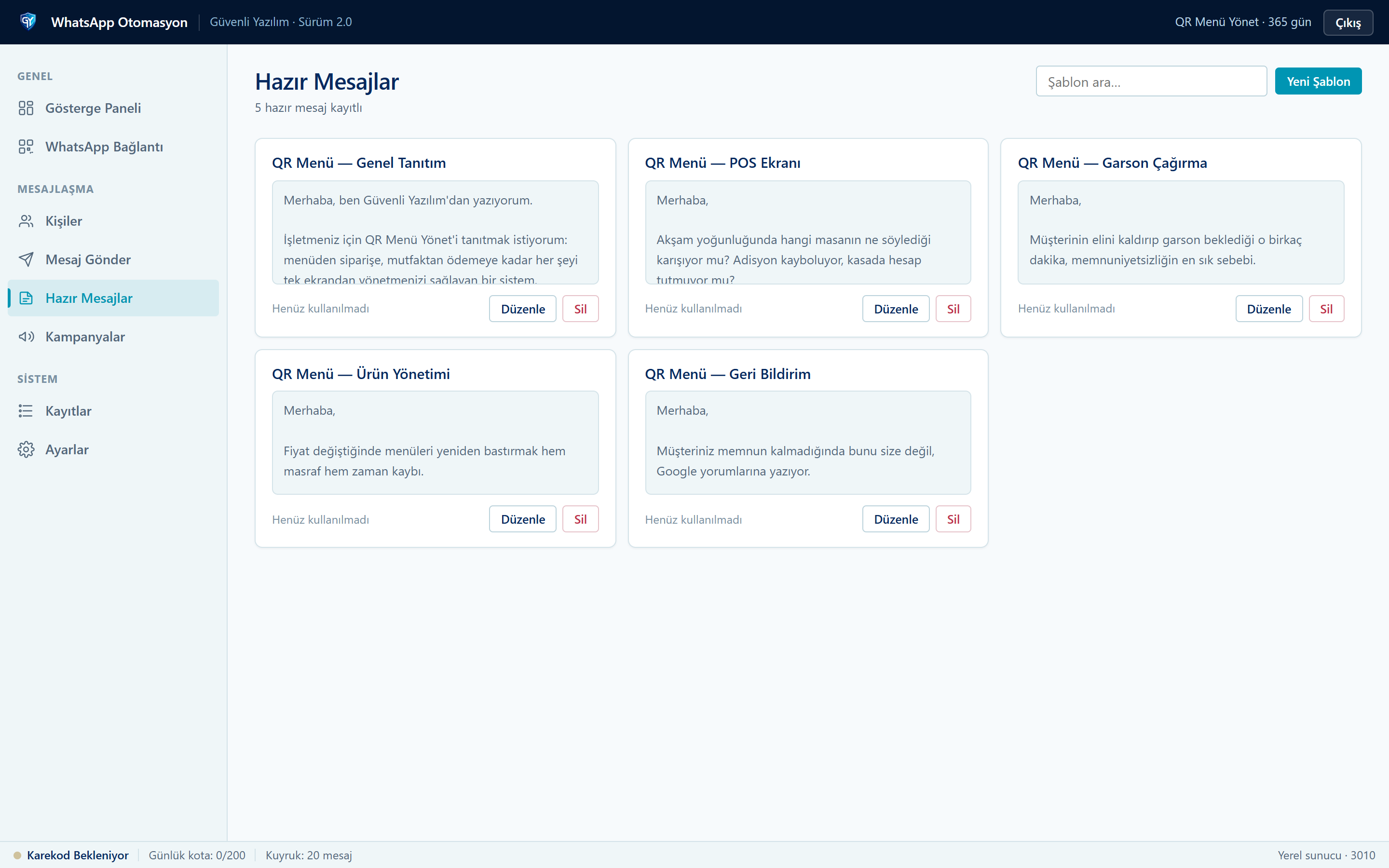This screenshot has width=1389, height=868.
Task: Click the "Hazır Mesajlar" page heading
Action: point(327,82)
